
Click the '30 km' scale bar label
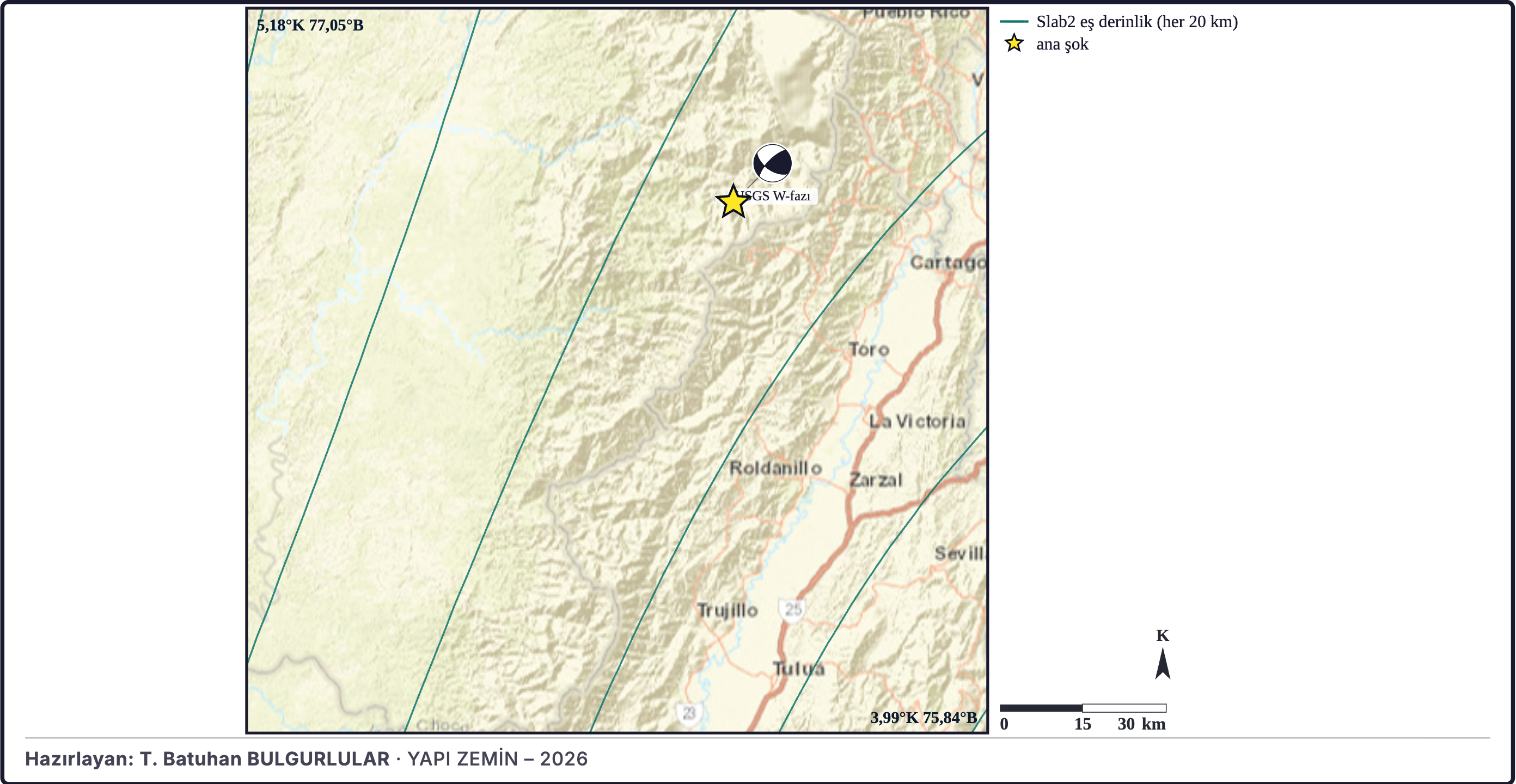(1142, 724)
